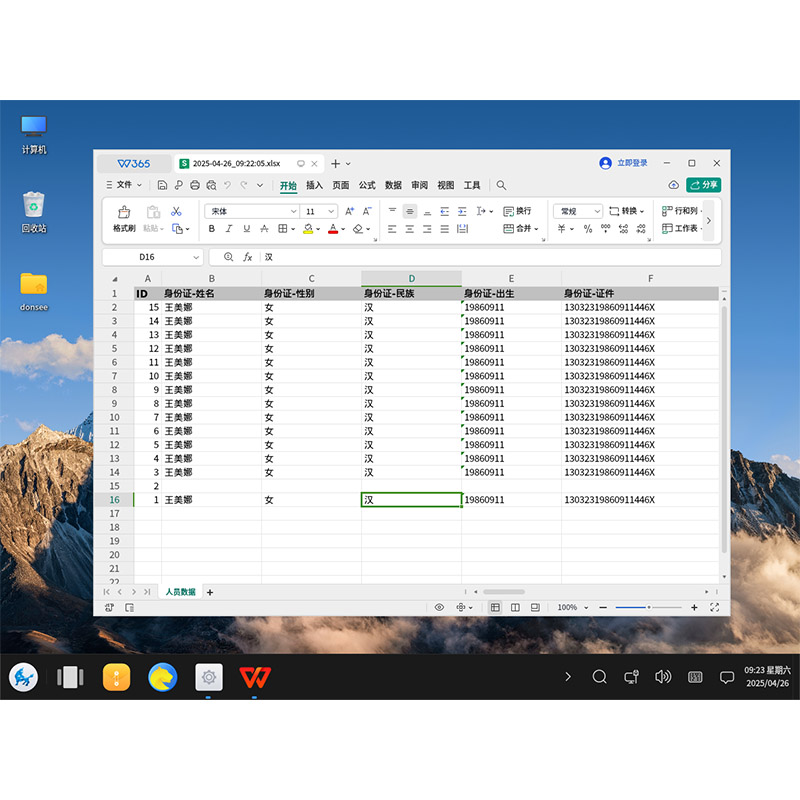Viewport: 800px width, 800px height.
Task: Click the Print icon in quick toolbar
Action: (195, 185)
